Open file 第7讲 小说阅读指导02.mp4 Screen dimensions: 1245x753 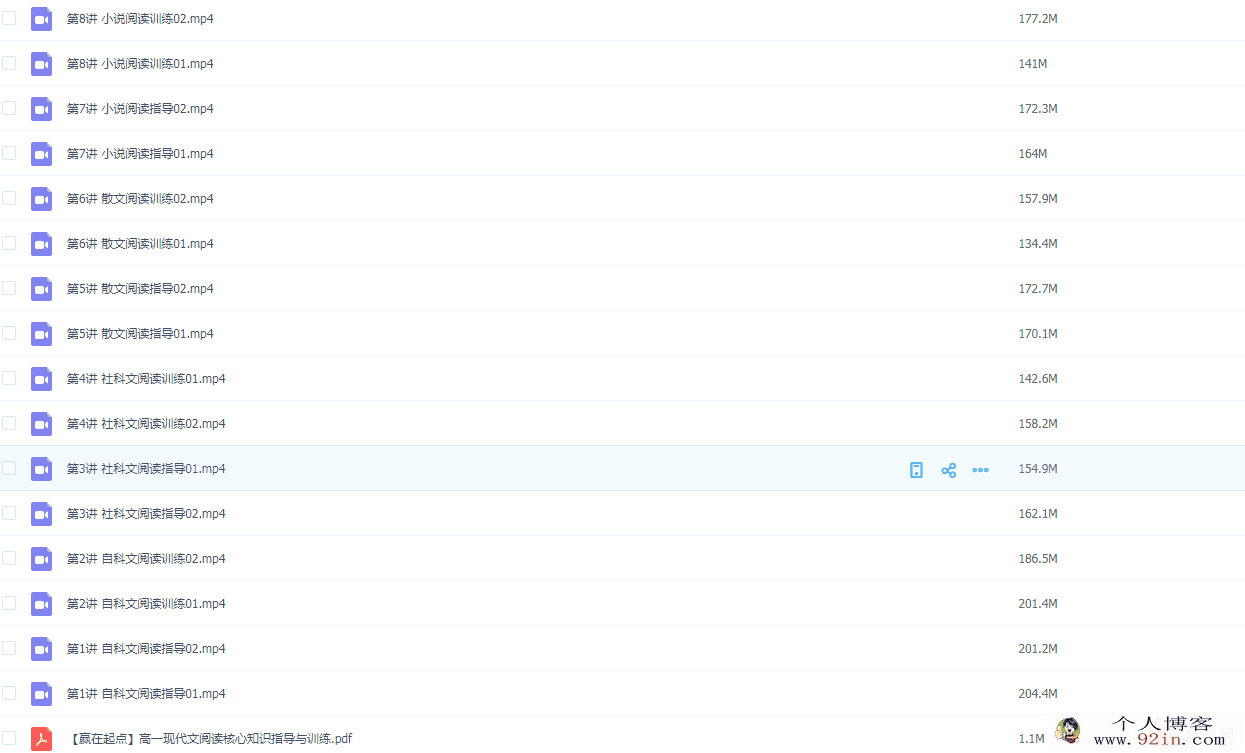140,109
